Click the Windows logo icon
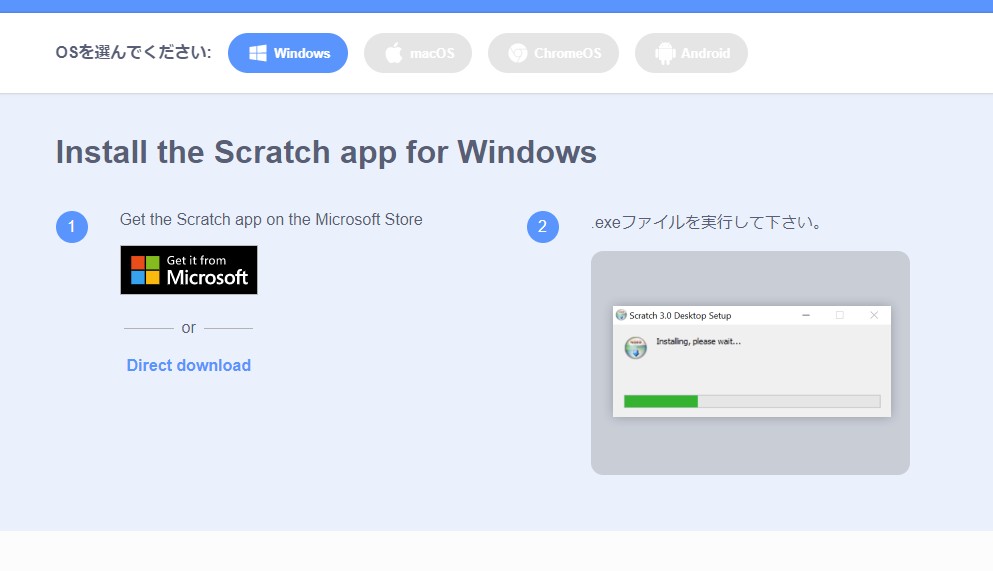The width and height of the screenshot is (993, 571). [x=258, y=53]
